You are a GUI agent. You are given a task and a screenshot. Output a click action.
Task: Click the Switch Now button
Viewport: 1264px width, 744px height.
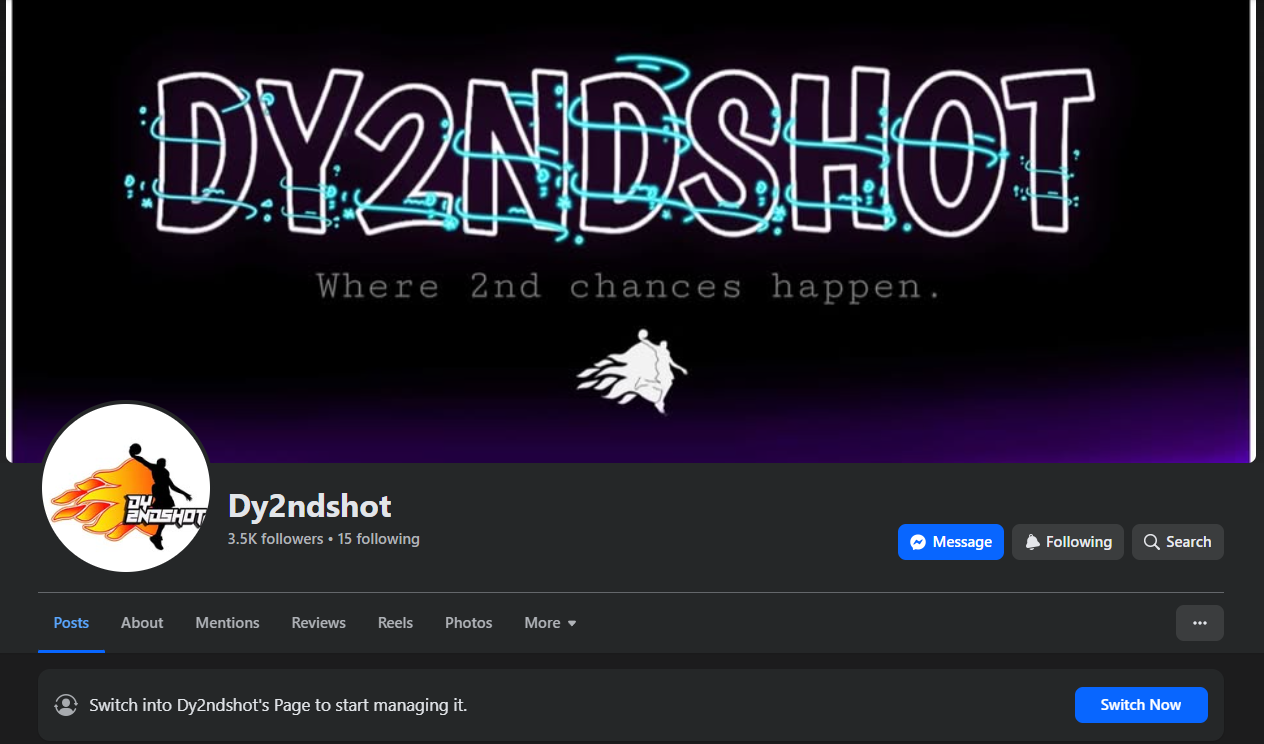click(x=1141, y=705)
